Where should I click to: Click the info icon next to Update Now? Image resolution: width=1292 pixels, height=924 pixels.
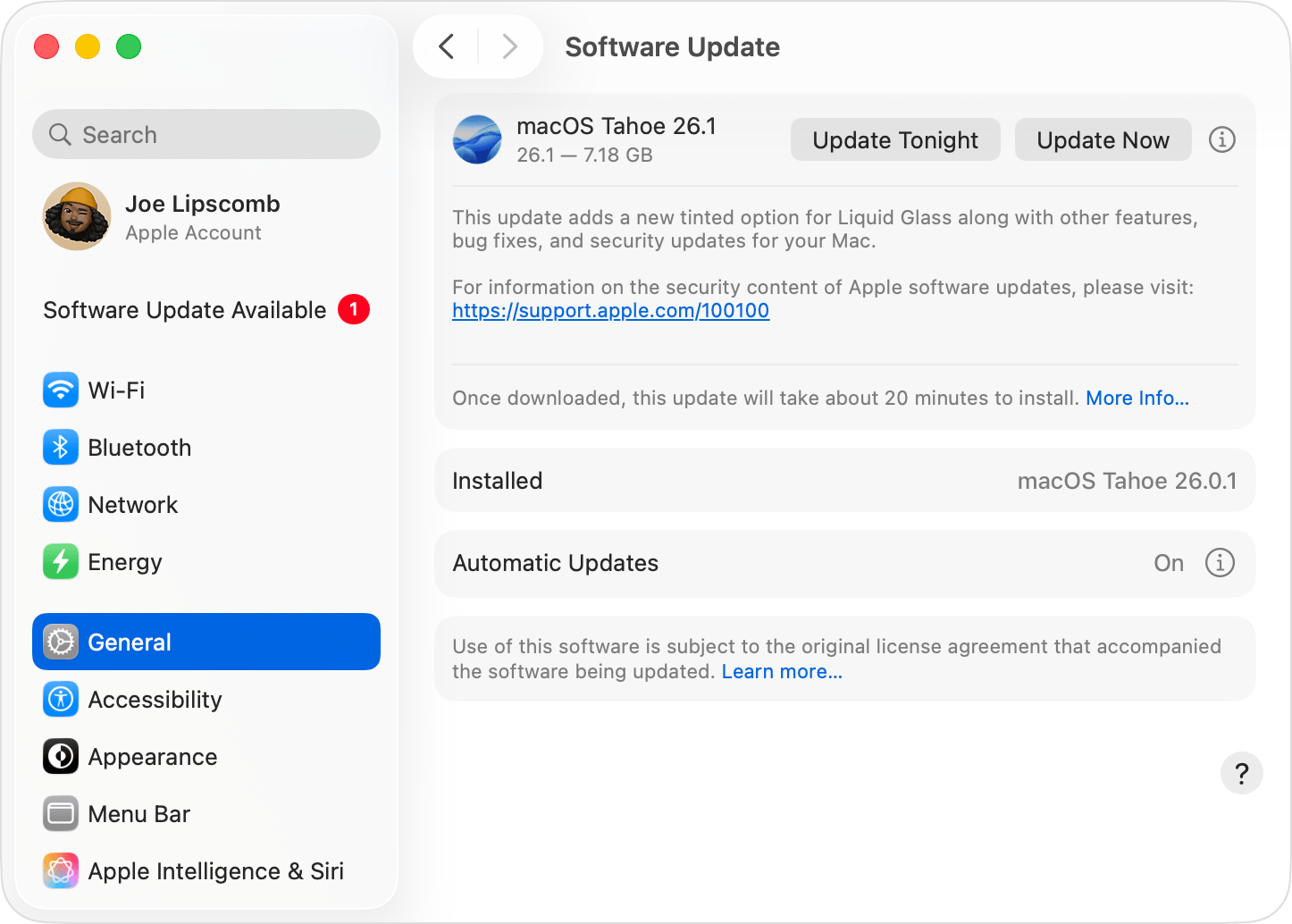click(1222, 139)
